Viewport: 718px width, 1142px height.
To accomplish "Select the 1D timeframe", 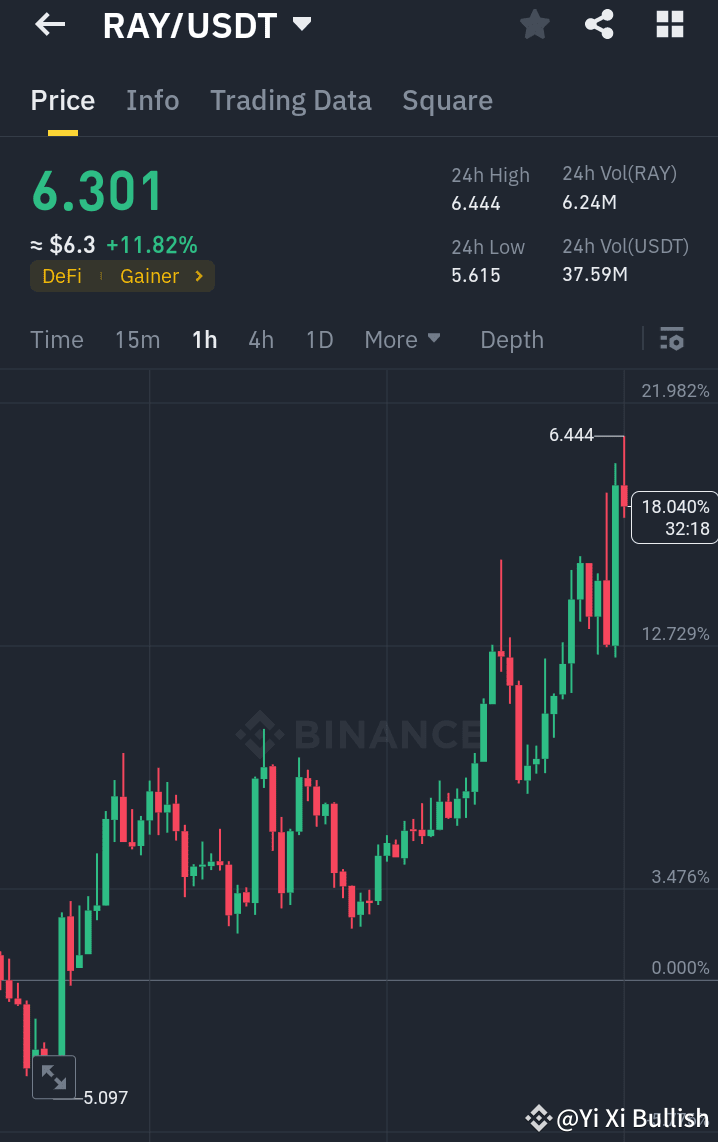I will (x=319, y=339).
